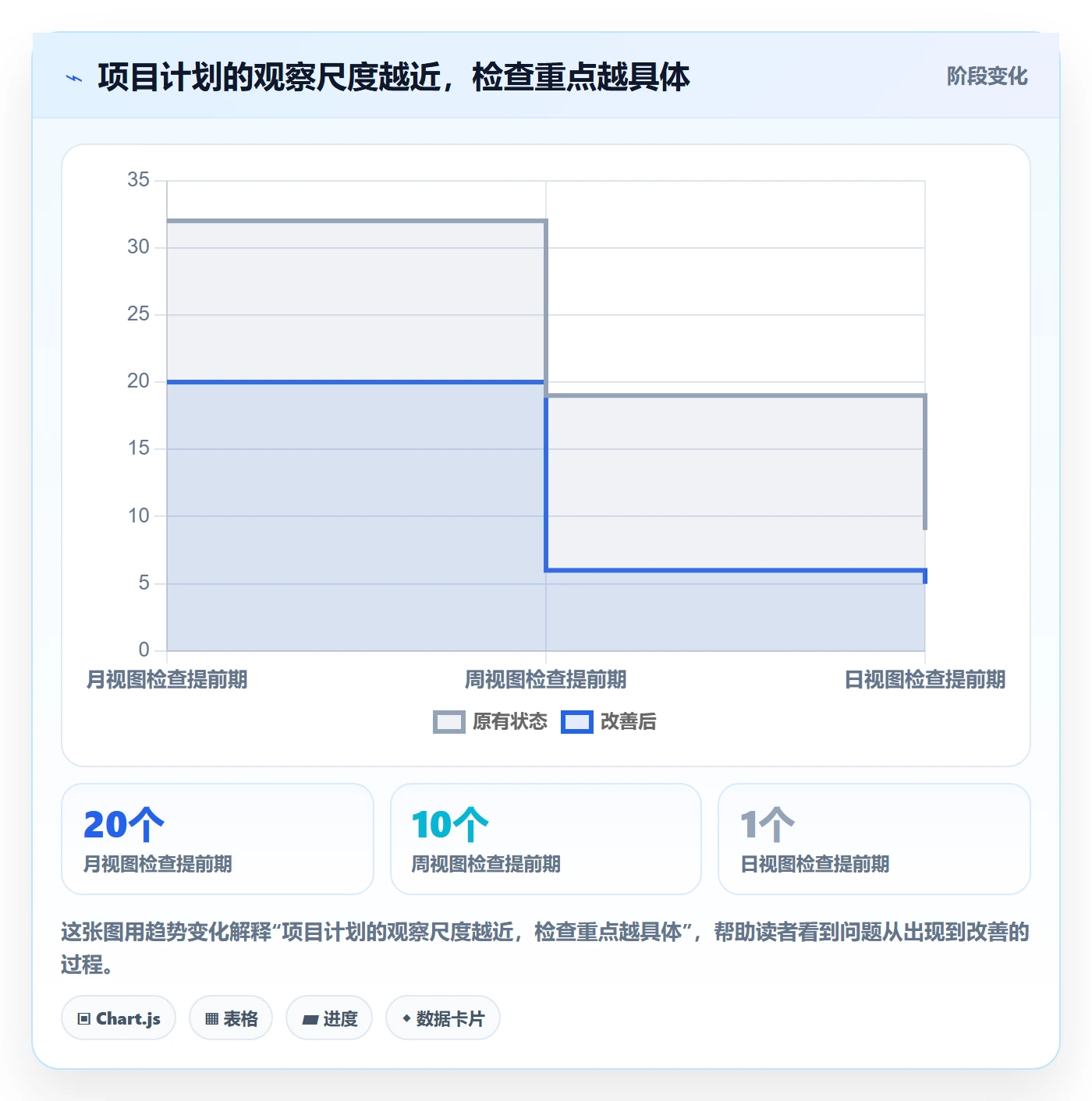1092x1101 pixels.
Task: Select the 数据卡片 tag
Action: pyautogui.click(x=443, y=1018)
